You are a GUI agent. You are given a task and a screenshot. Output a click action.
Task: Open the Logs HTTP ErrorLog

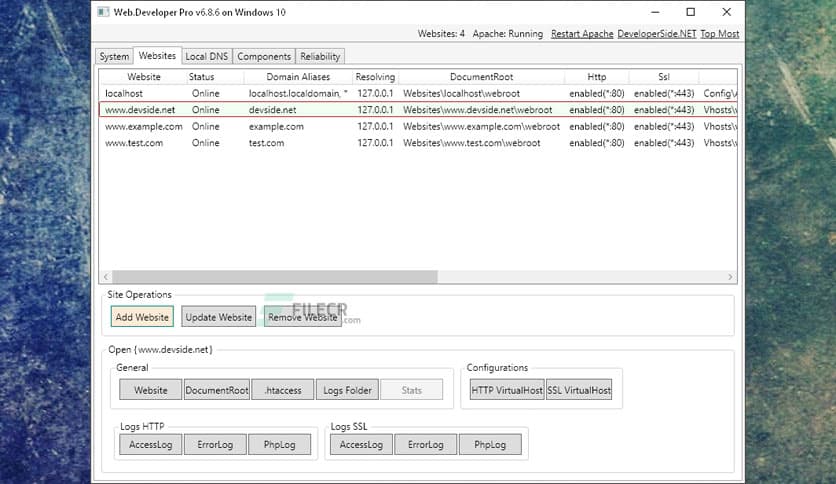[x=215, y=445]
